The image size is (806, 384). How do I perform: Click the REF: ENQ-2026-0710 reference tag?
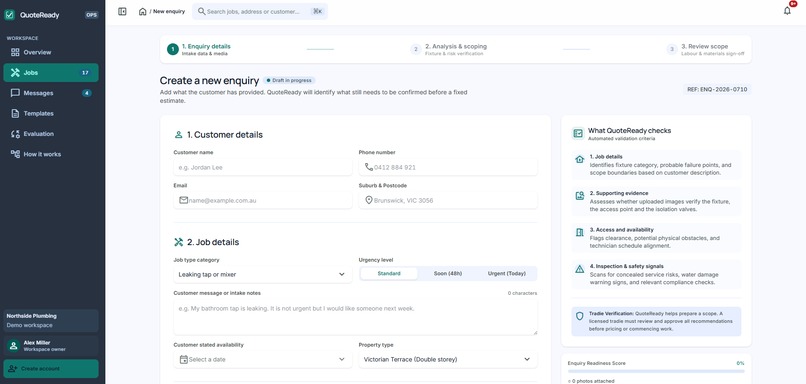coord(717,89)
